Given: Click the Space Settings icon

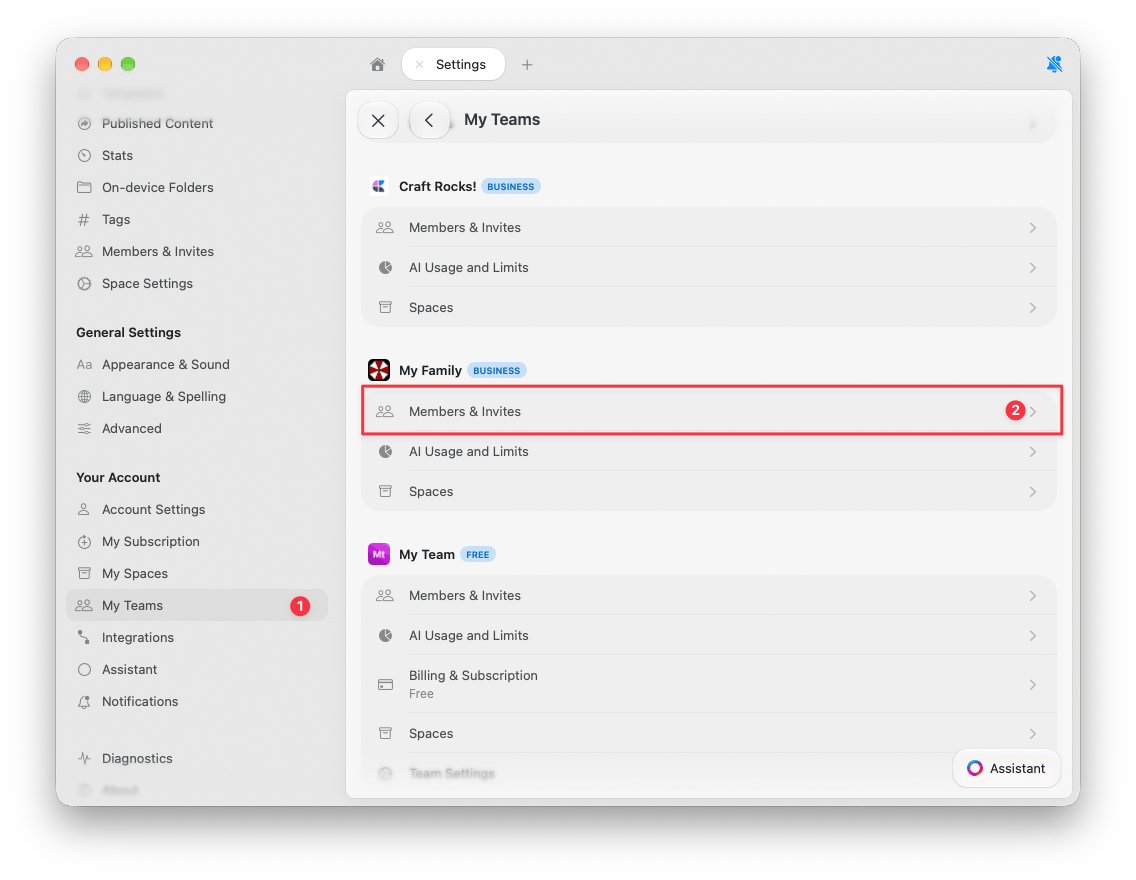Looking at the screenshot, I should (x=84, y=283).
